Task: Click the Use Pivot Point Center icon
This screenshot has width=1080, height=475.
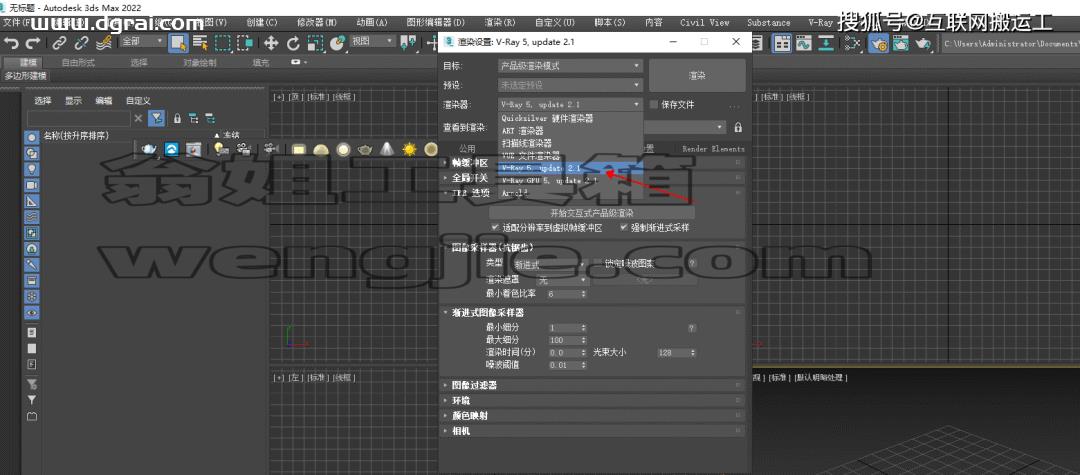Action: (408, 43)
